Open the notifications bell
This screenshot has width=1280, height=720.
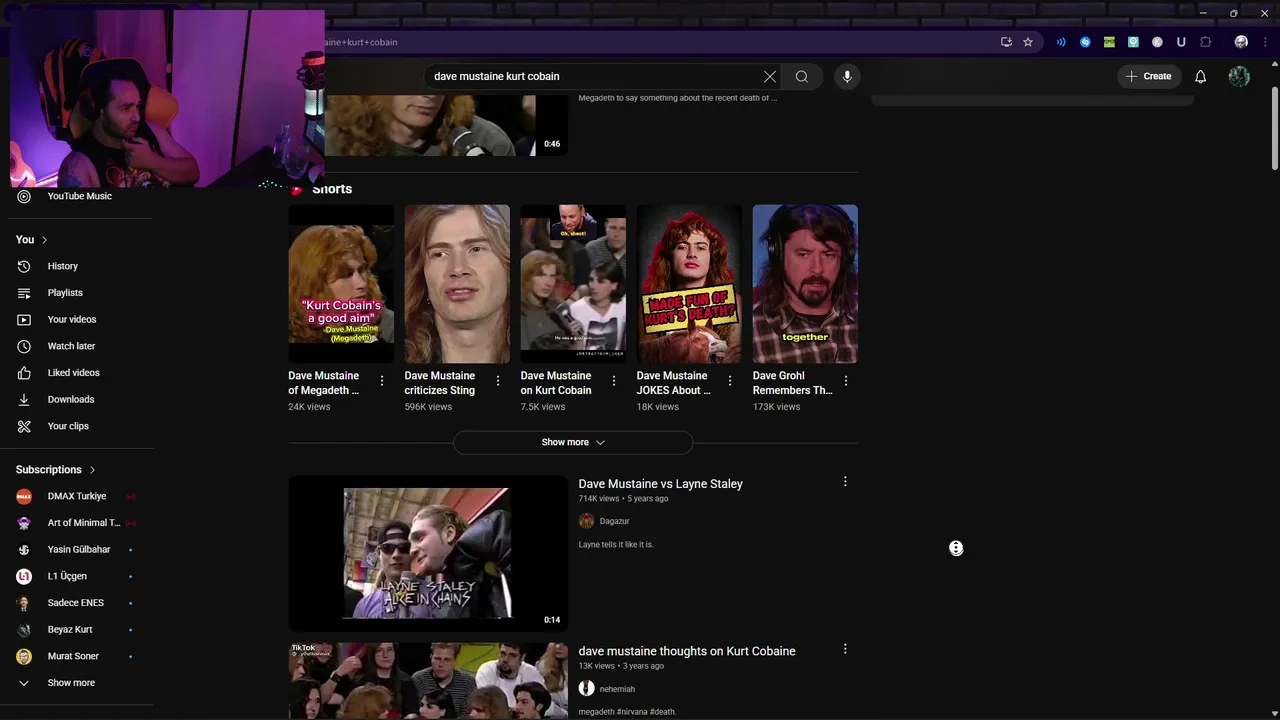[1200, 76]
